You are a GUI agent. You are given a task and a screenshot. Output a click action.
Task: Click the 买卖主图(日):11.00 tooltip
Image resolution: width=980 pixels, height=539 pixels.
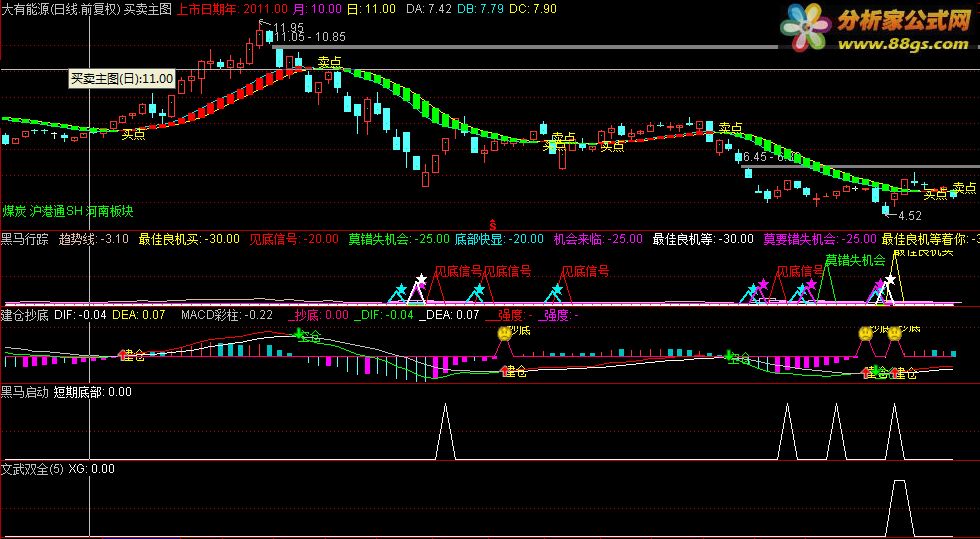(x=121, y=79)
